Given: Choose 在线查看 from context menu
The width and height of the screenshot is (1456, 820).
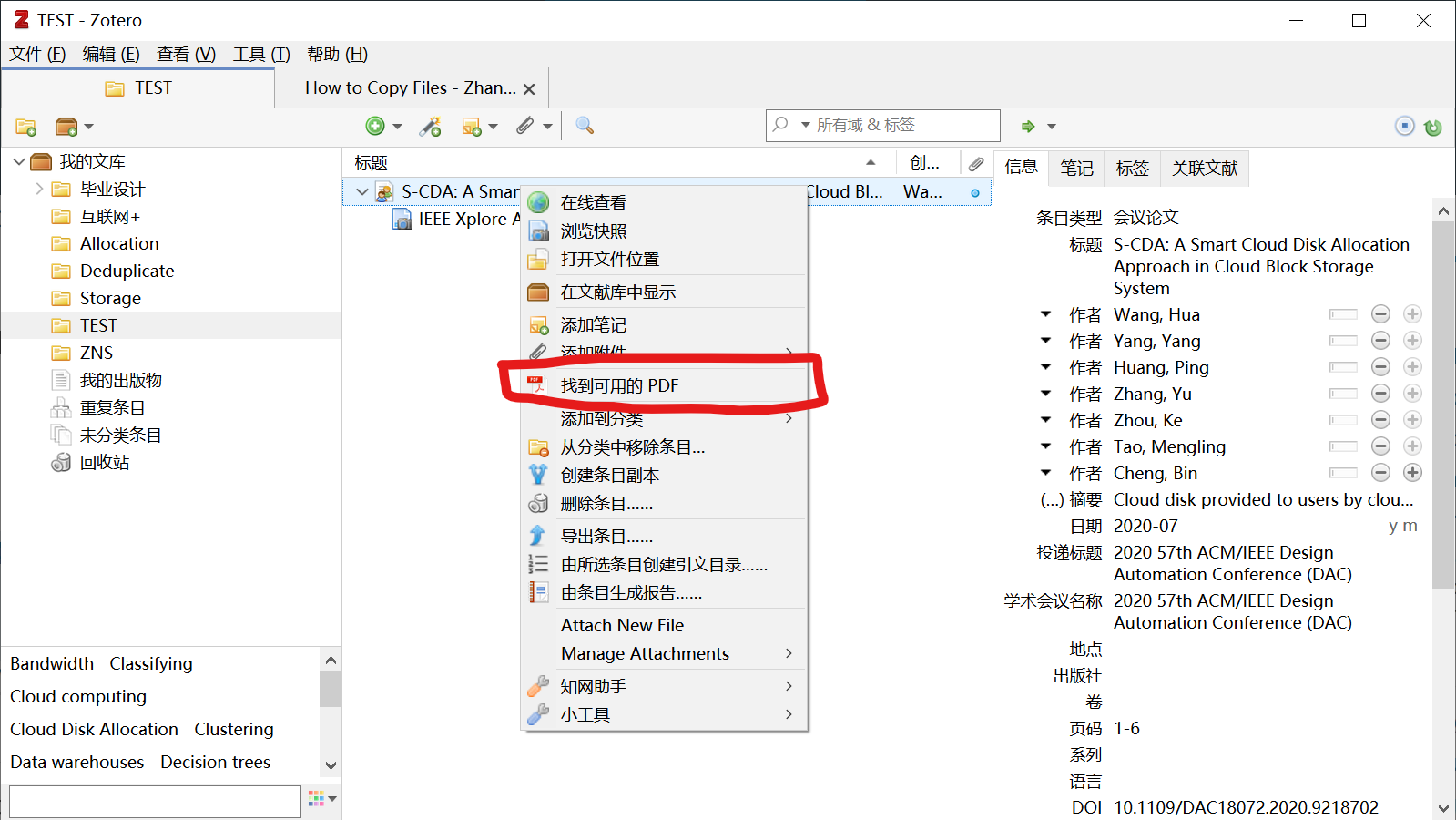Looking at the screenshot, I should pyautogui.click(x=665, y=202).
